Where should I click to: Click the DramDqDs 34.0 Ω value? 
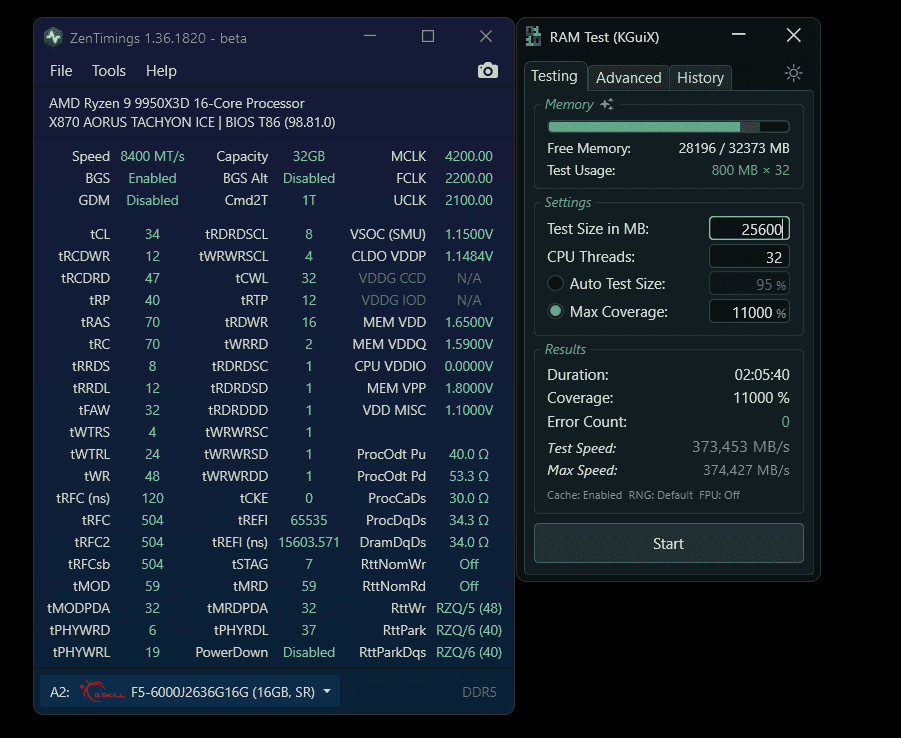point(468,542)
